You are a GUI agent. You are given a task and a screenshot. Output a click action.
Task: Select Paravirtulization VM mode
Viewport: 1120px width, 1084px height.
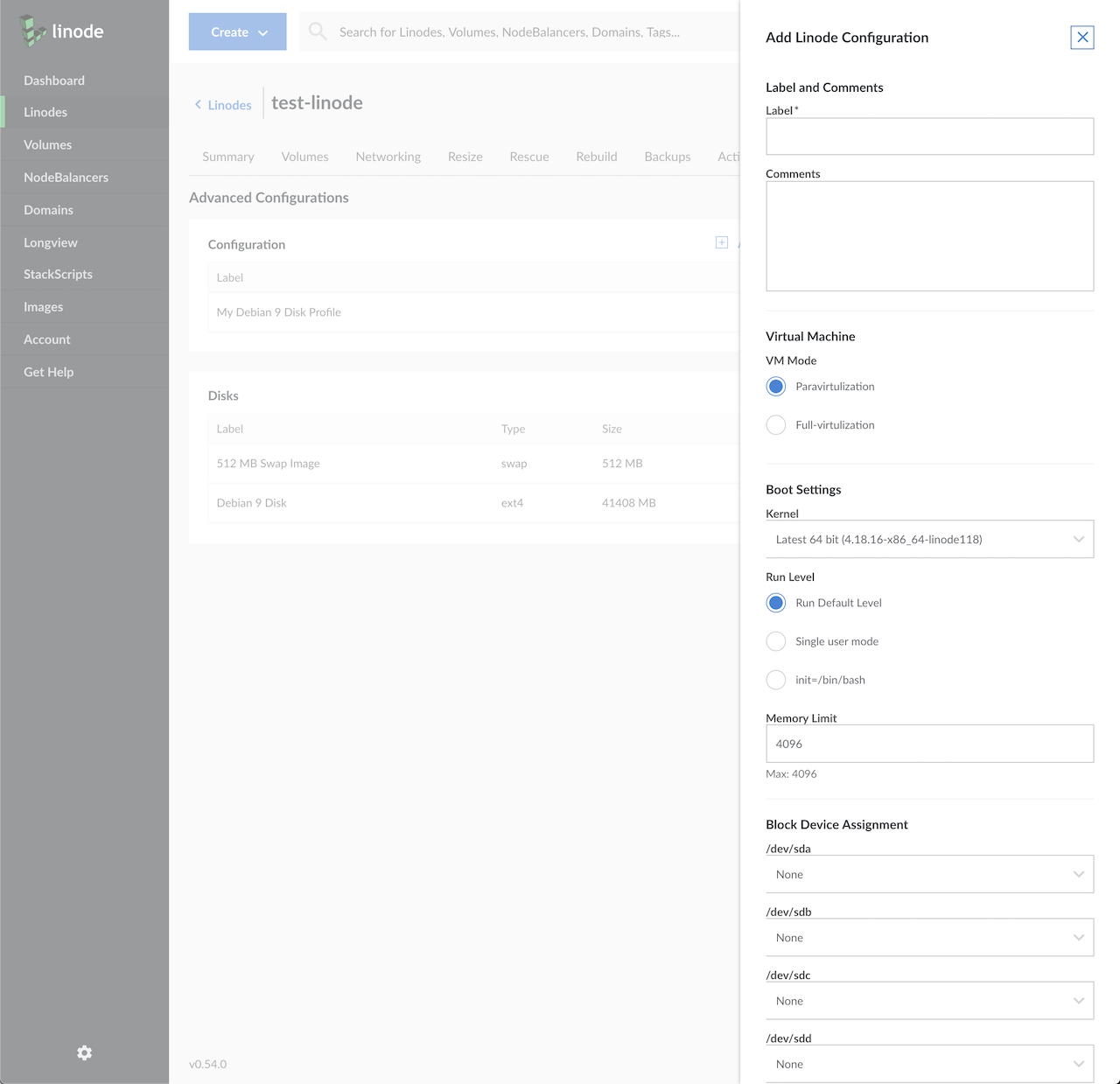coord(776,387)
